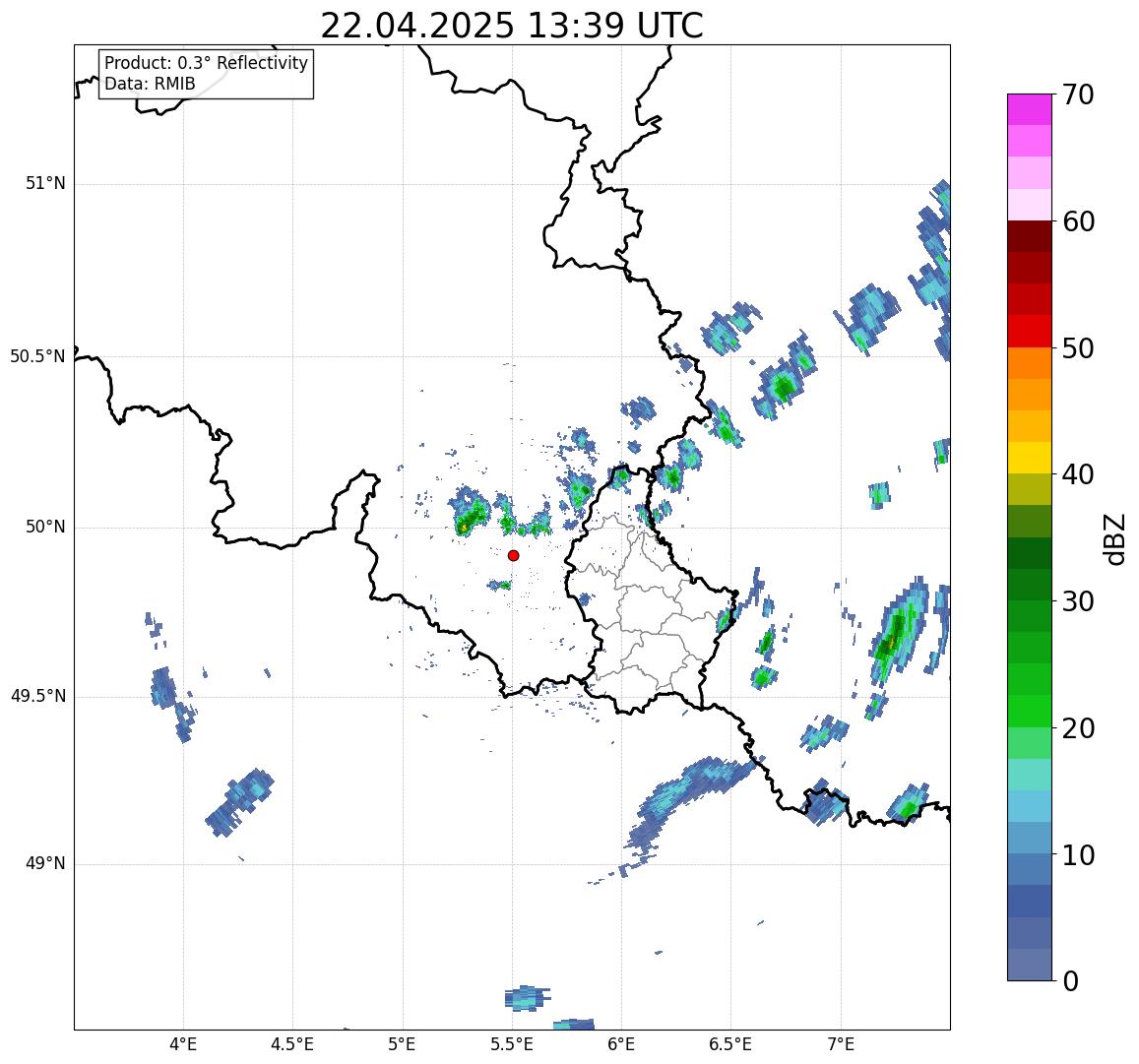Click the 4.5°E longitude label
The image size is (1139, 1064).
292,1044
